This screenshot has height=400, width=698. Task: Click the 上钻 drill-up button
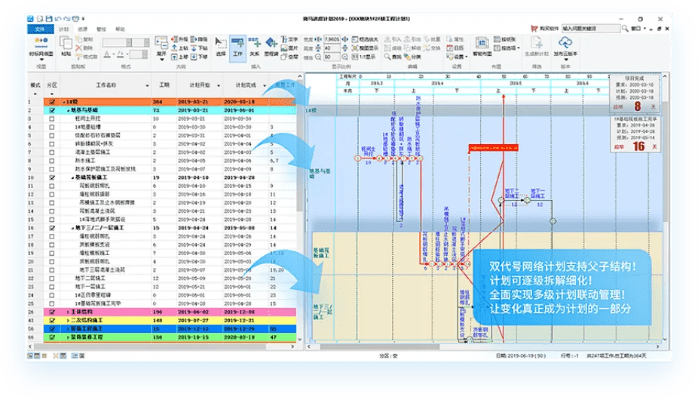pyautogui.click(x=180, y=48)
